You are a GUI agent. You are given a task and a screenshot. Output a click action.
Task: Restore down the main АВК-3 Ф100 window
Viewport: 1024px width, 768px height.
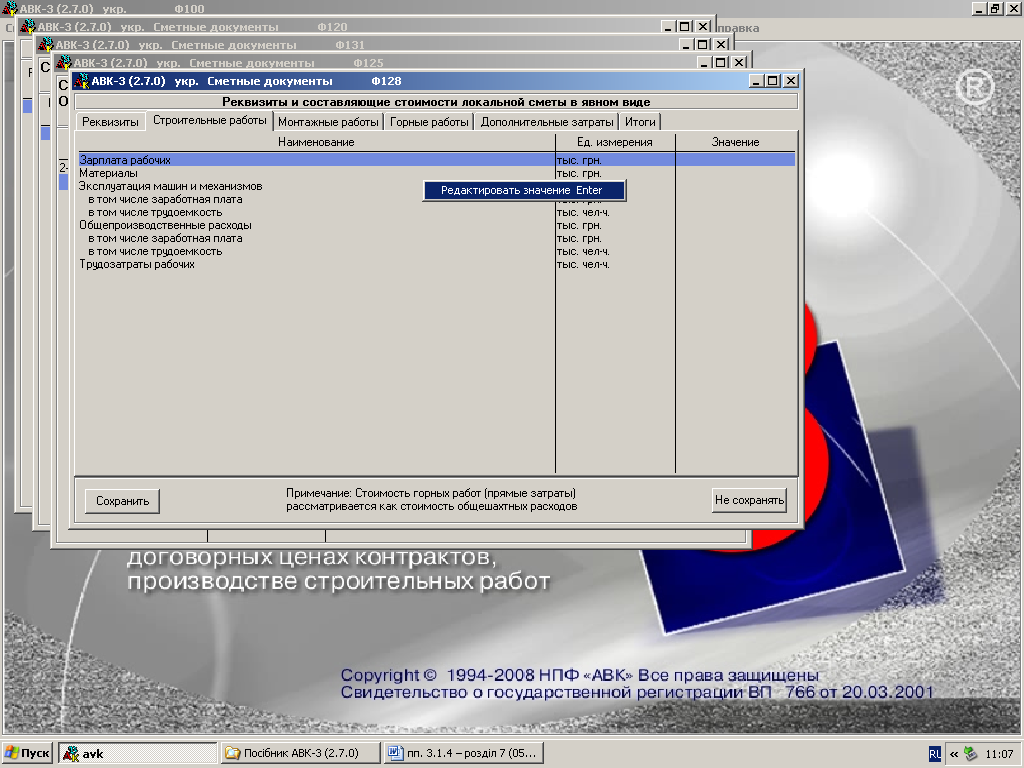coord(995,9)
